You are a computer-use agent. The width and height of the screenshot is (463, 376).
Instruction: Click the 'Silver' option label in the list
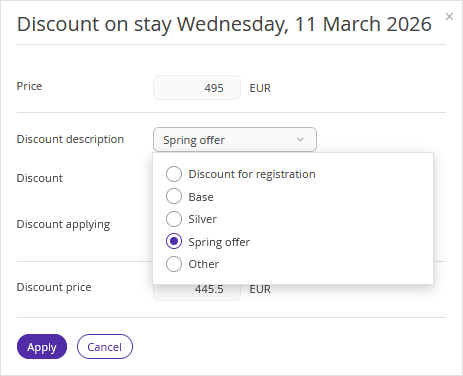click(202, 219)
